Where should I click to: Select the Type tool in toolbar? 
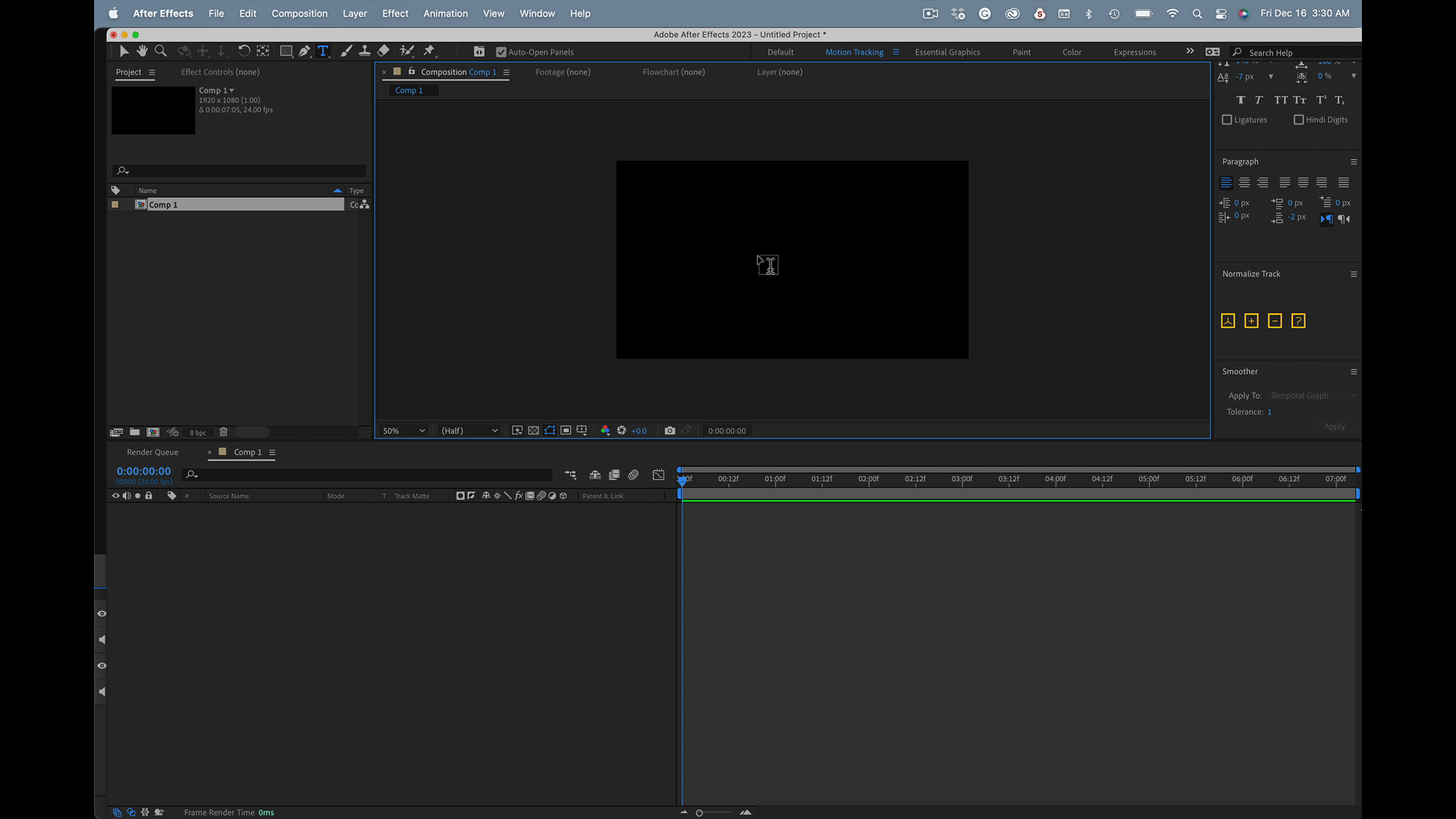pyautogui.click(x=324, y=51)
